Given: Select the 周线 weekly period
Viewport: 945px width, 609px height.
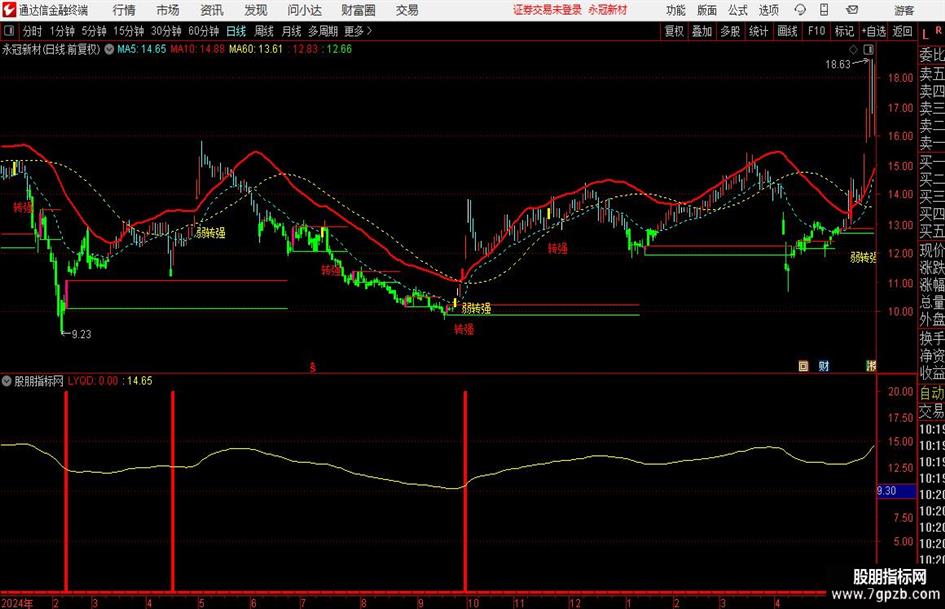Looking at the screenshot, I should [264, 31].
